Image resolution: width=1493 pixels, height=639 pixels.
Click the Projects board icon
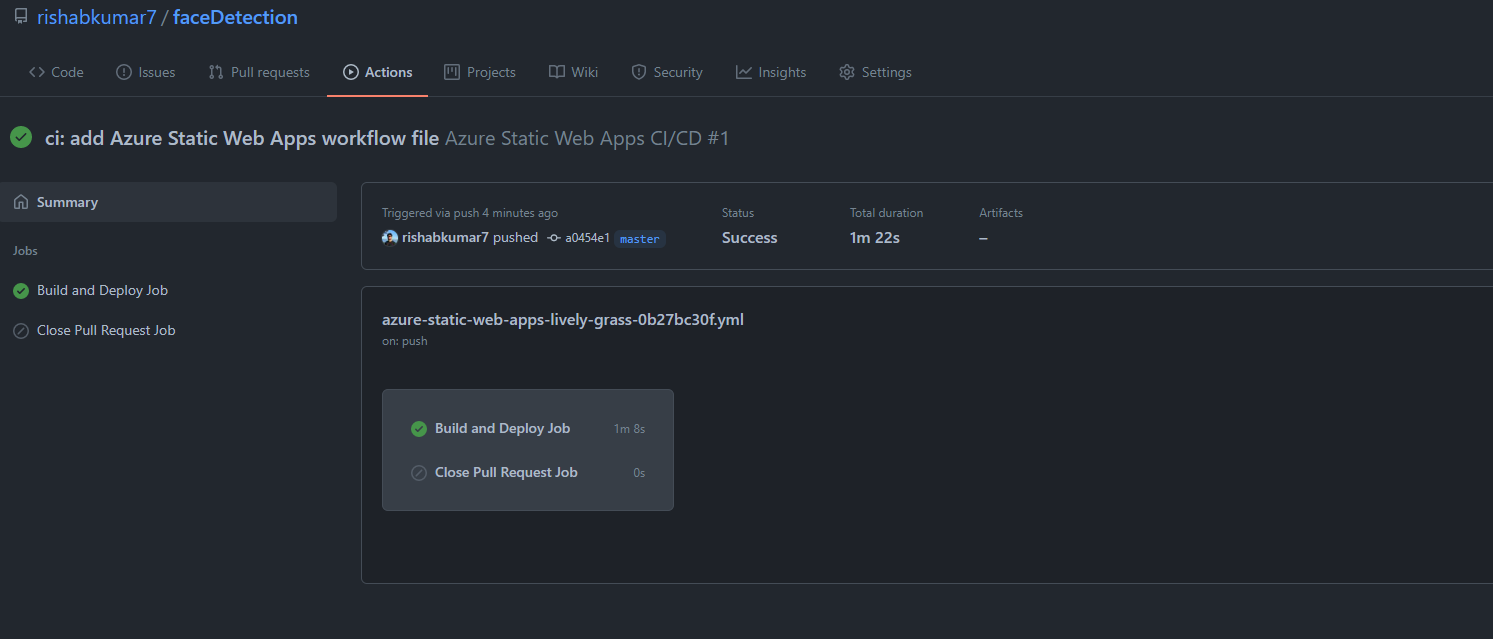[x=452, y=72]
